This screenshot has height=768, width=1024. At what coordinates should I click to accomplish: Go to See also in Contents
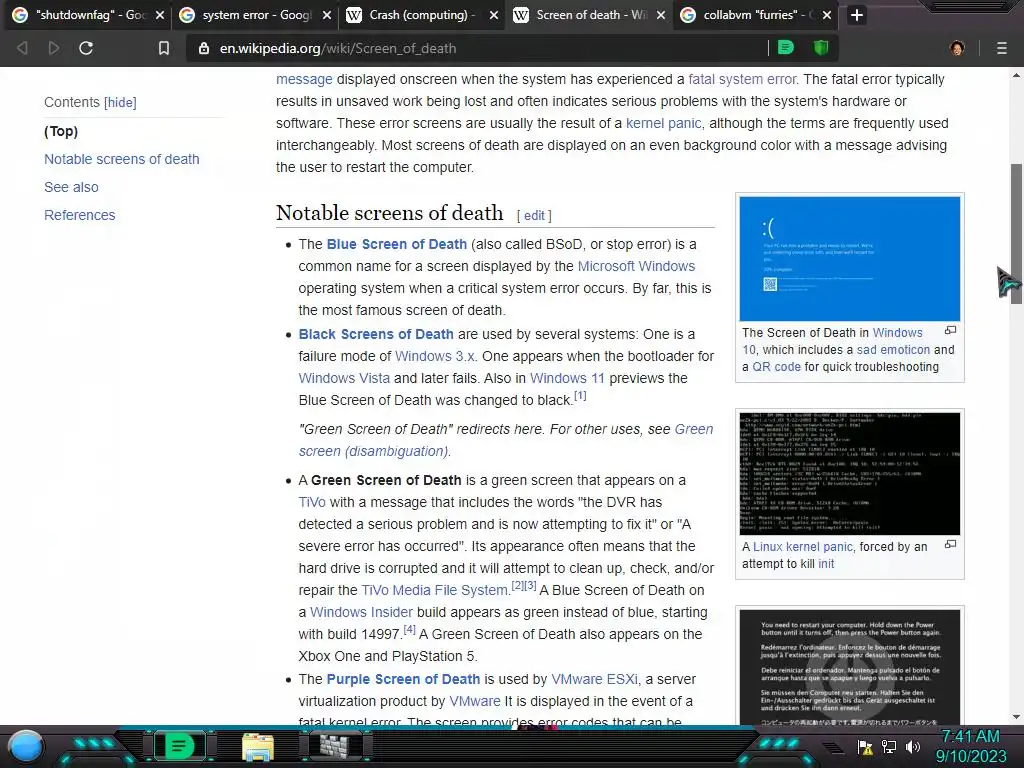[x=71, y=187]
